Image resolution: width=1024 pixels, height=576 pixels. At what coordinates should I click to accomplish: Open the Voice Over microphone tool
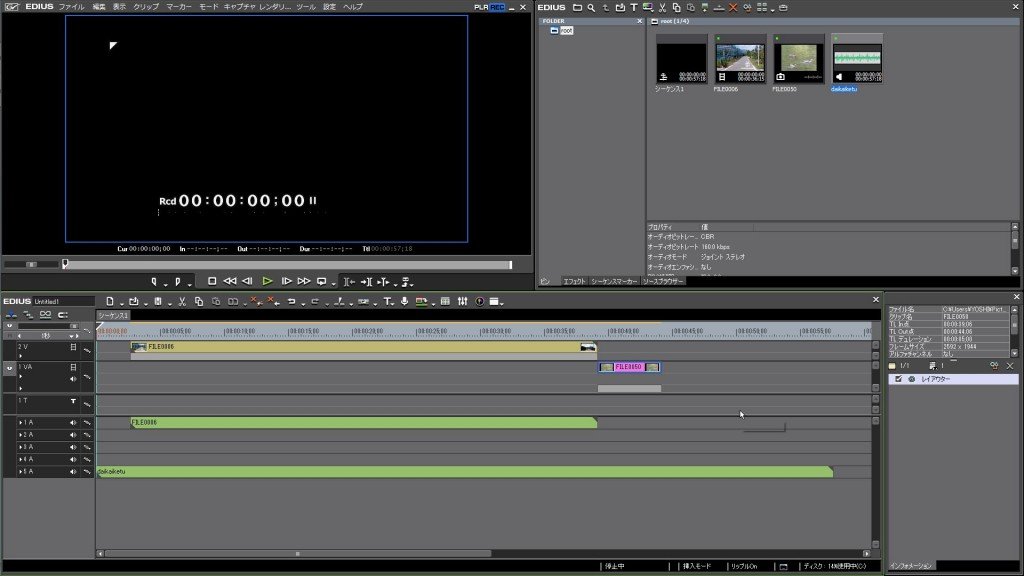[x=404, y=301]
